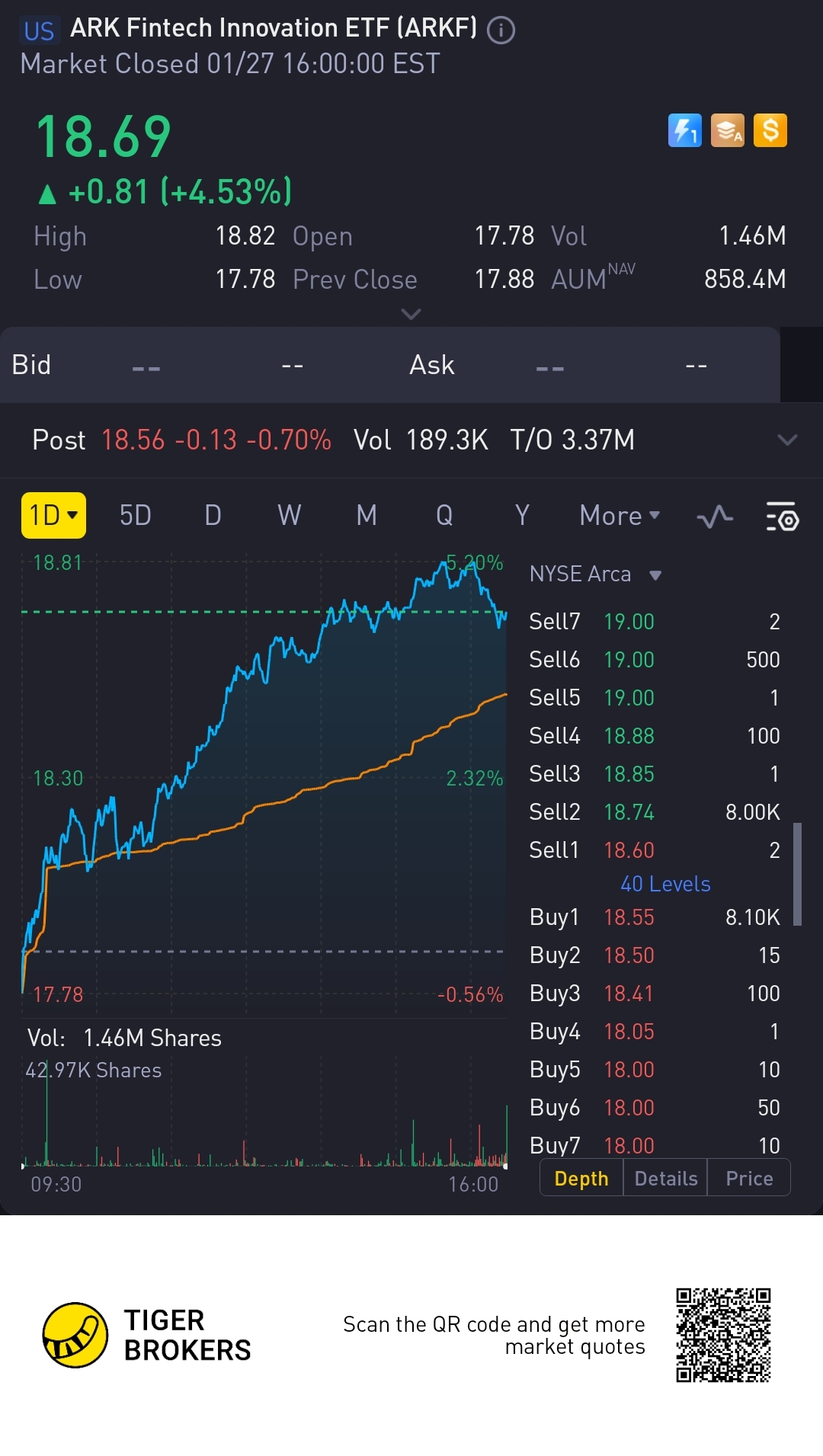
Task: Switch to the Details tab
Action: (665, 1179)
